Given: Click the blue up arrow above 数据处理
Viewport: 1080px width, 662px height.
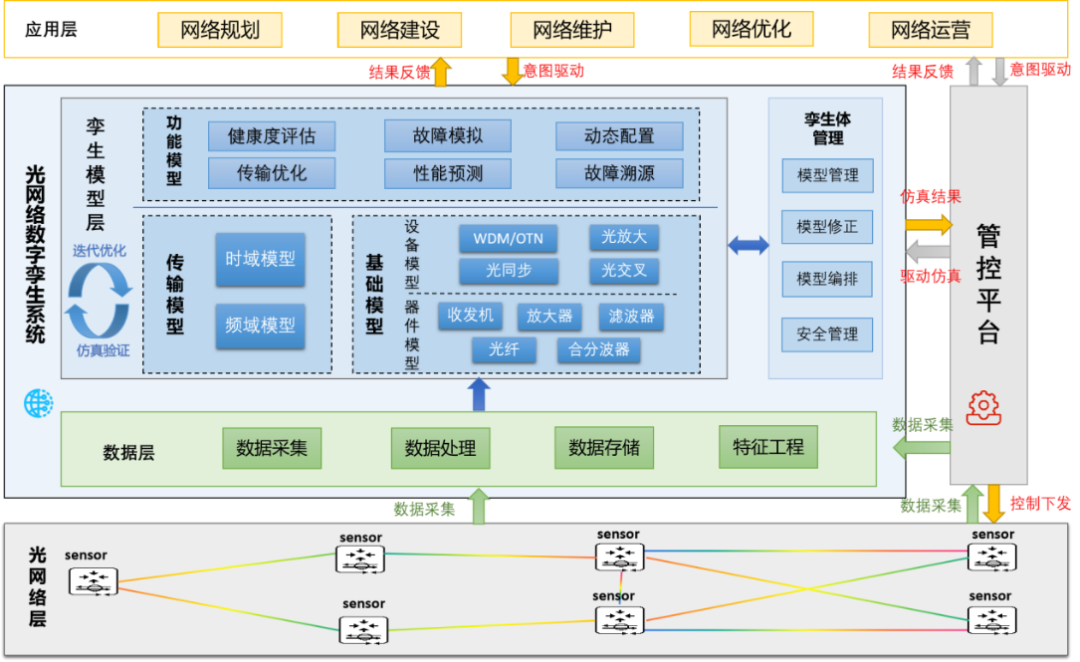Looking at the screenshot, I should [x=479, y=394].
